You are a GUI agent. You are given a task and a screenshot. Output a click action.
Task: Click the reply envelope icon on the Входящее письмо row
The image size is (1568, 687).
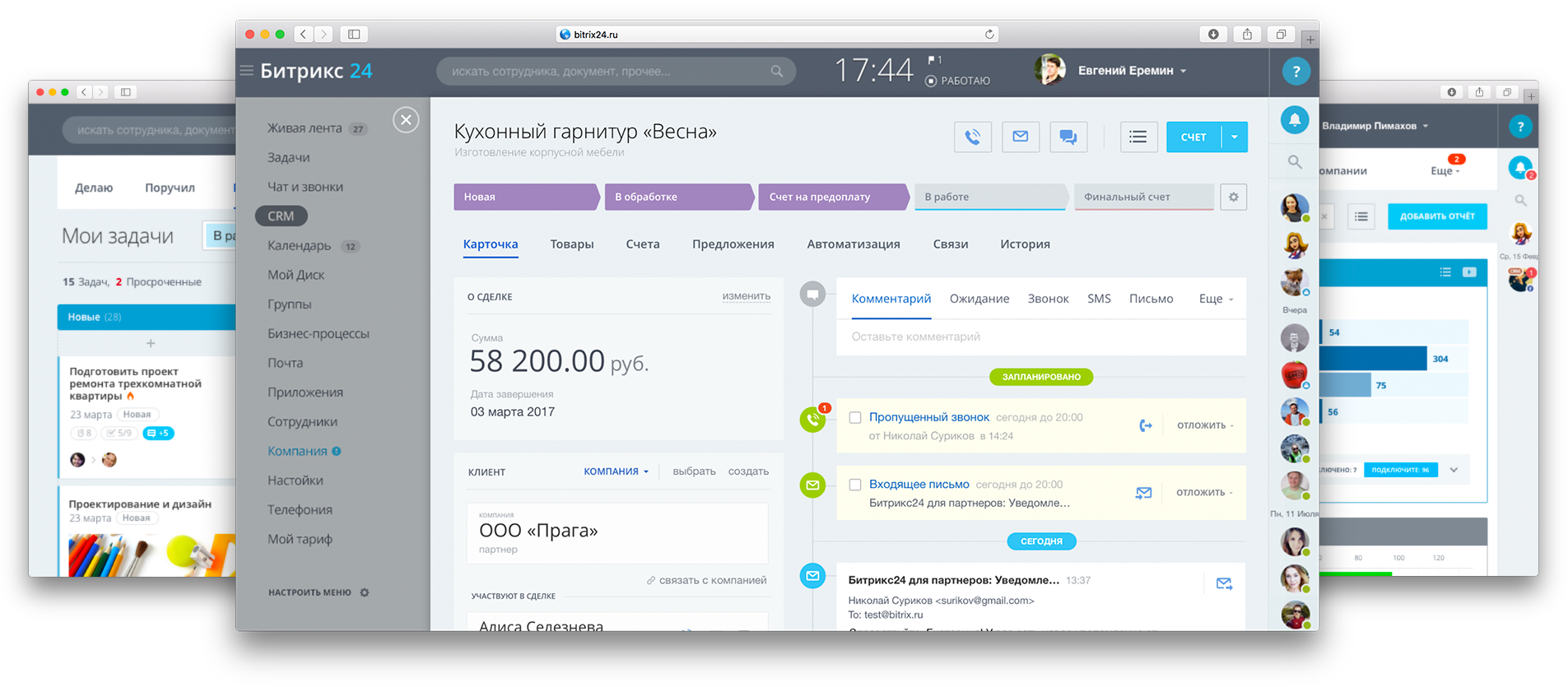1143,493
